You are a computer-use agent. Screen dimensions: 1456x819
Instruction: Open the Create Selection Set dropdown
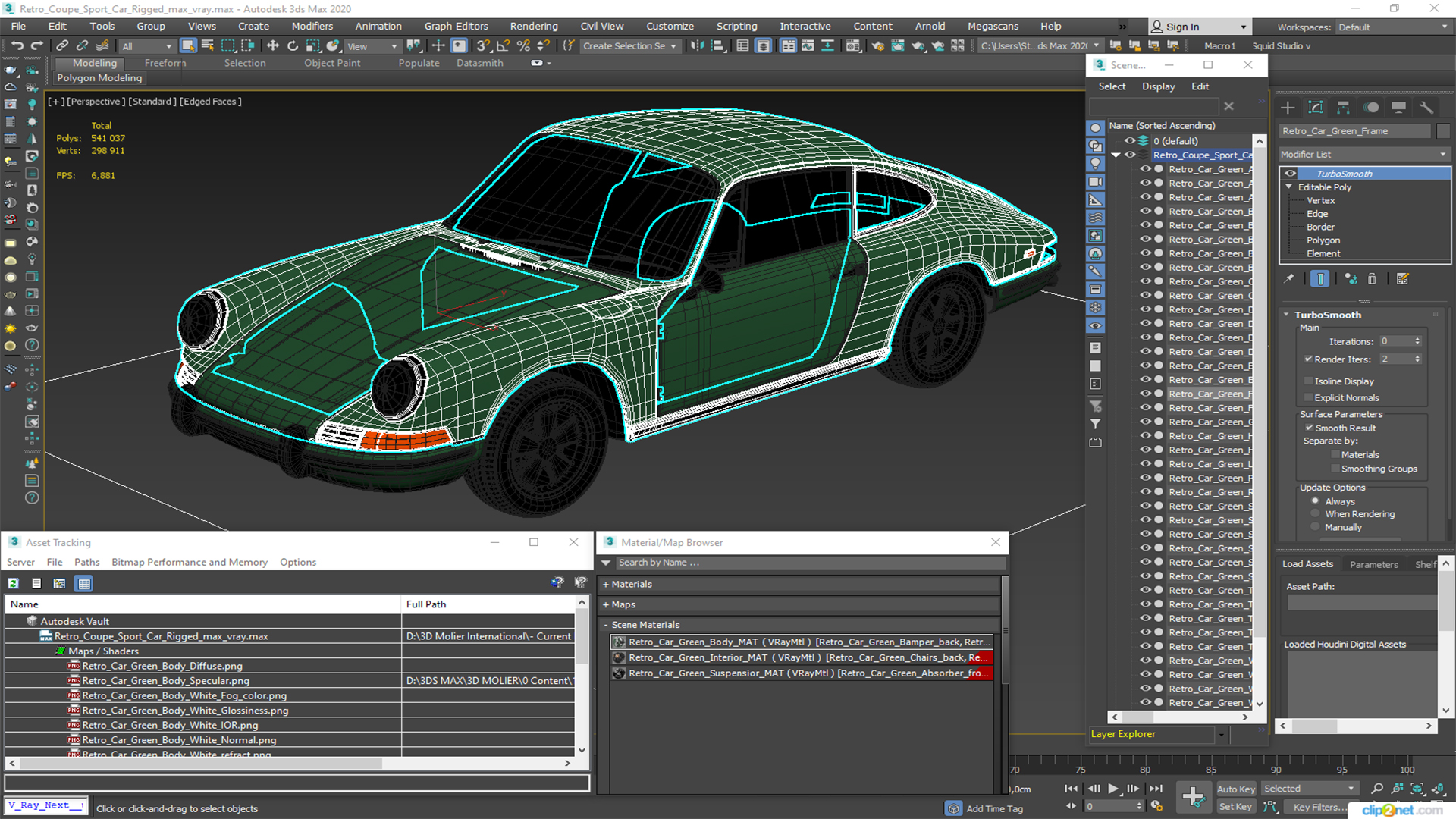point(629,46)
